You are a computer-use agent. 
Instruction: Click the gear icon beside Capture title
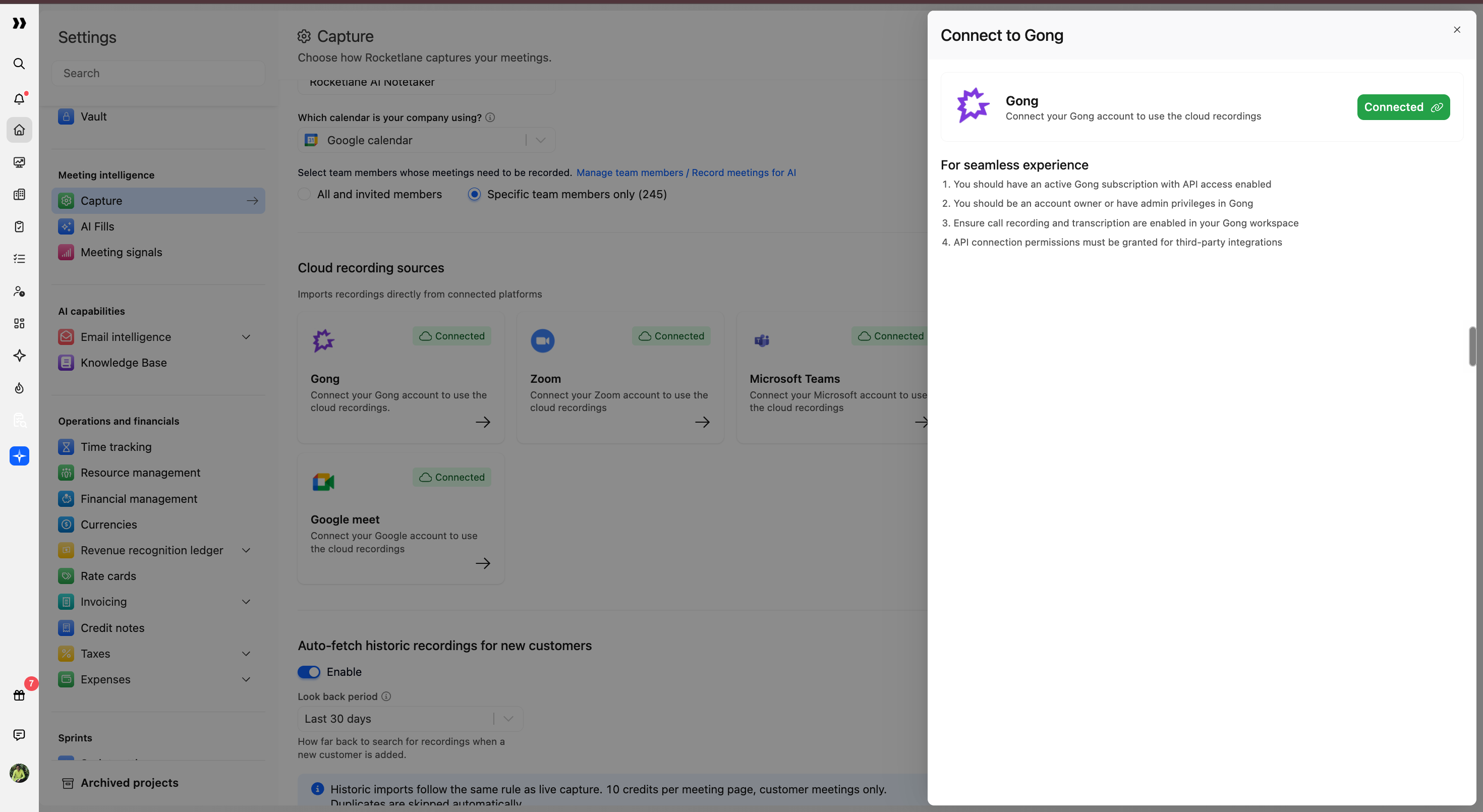[x=304, y=36]
